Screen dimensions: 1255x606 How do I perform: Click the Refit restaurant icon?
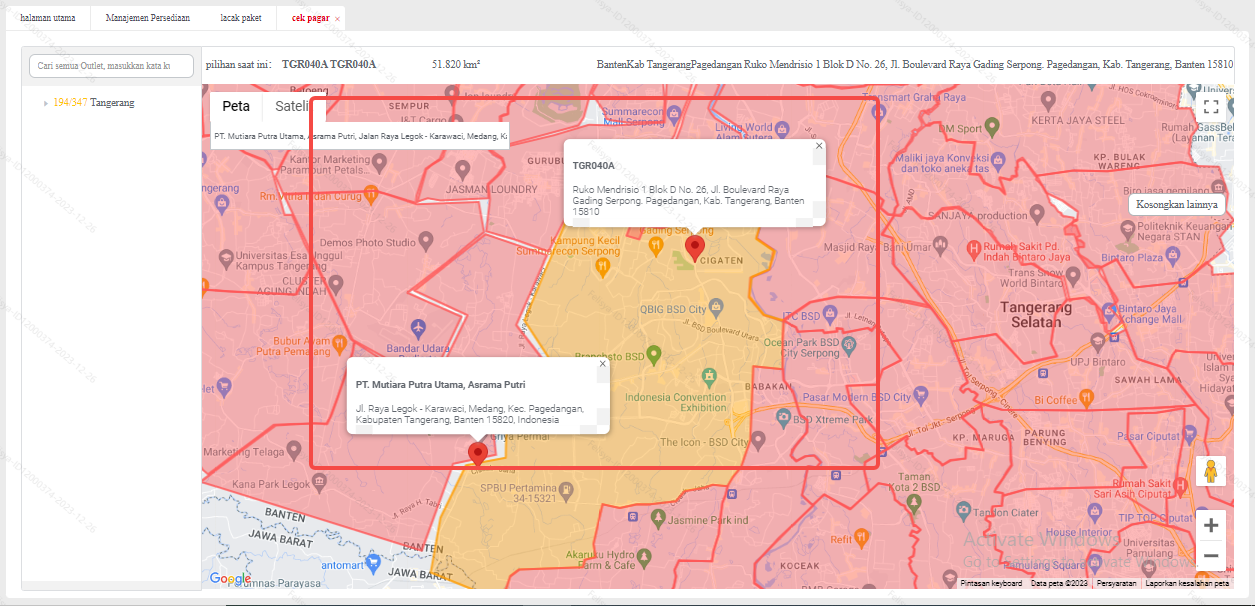click(863, 538)
